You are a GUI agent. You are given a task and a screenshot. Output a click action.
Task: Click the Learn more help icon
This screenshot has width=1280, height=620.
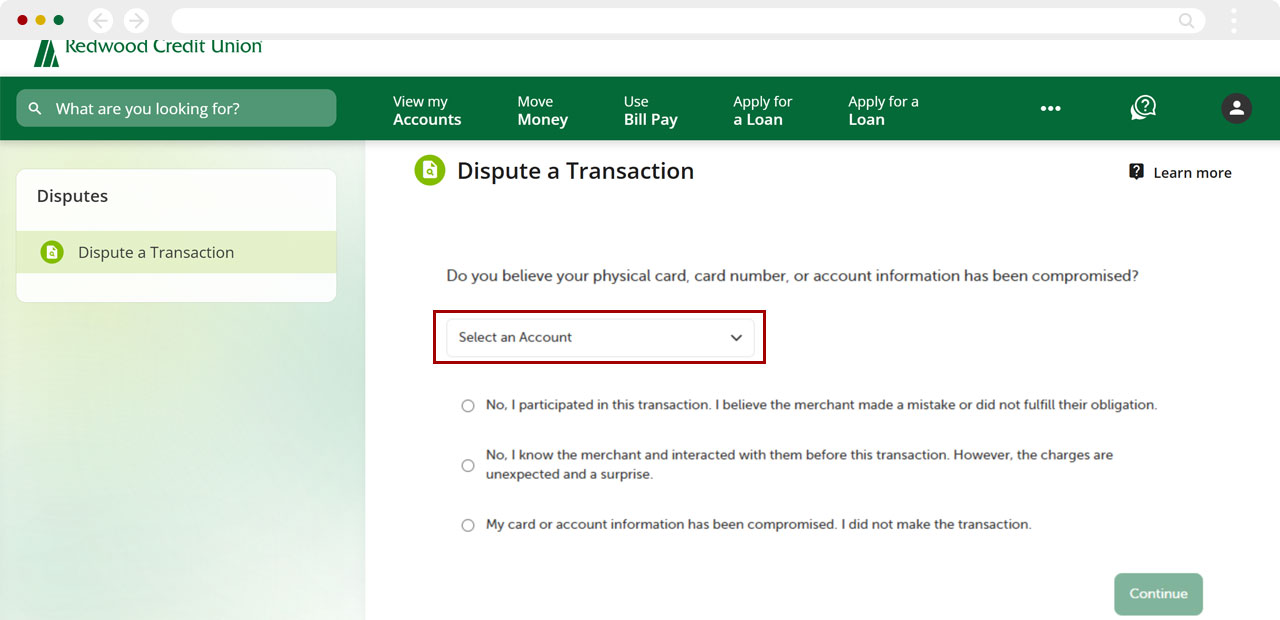click(1136, 172)
